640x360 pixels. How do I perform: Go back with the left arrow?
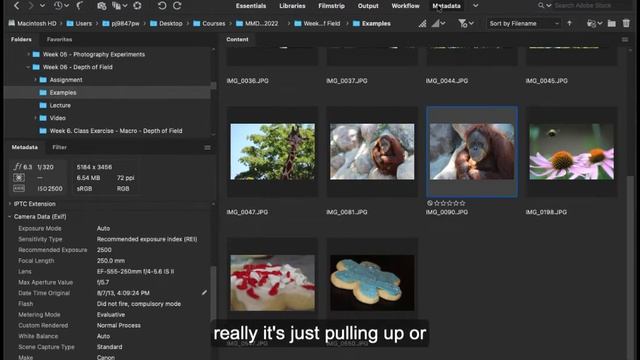coord(17,6)
